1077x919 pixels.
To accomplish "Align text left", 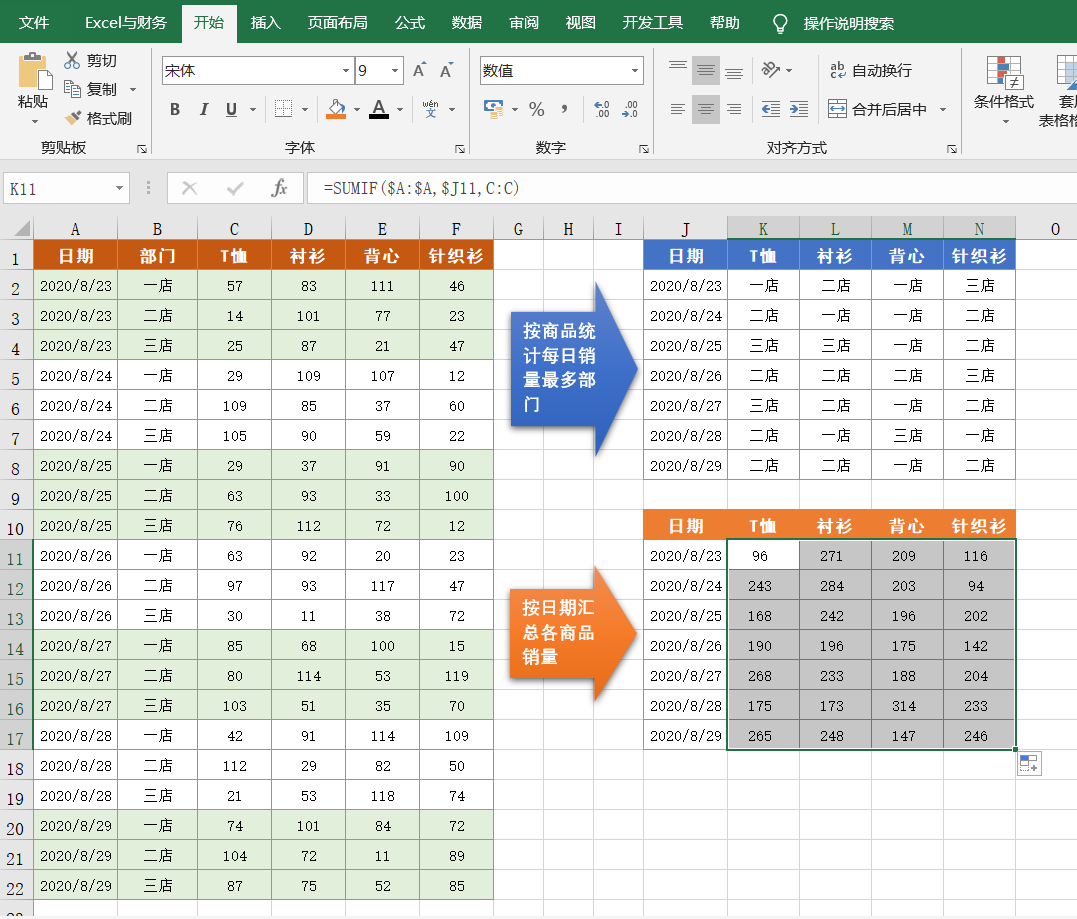I will (678, 109).
